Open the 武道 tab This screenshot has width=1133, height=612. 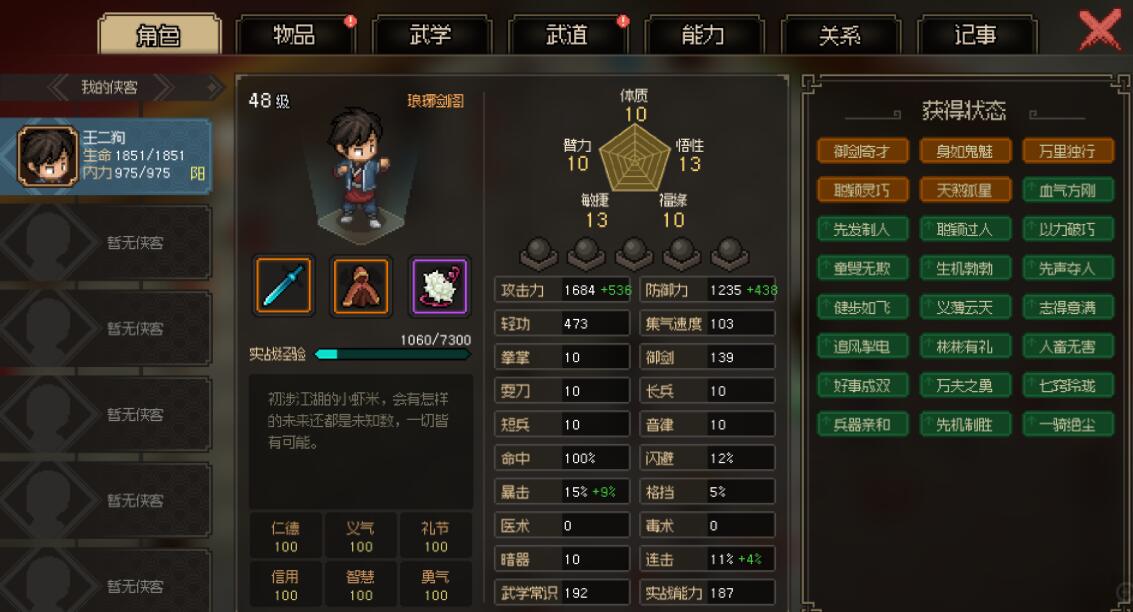pyautogui.click(x=567, y=35)
